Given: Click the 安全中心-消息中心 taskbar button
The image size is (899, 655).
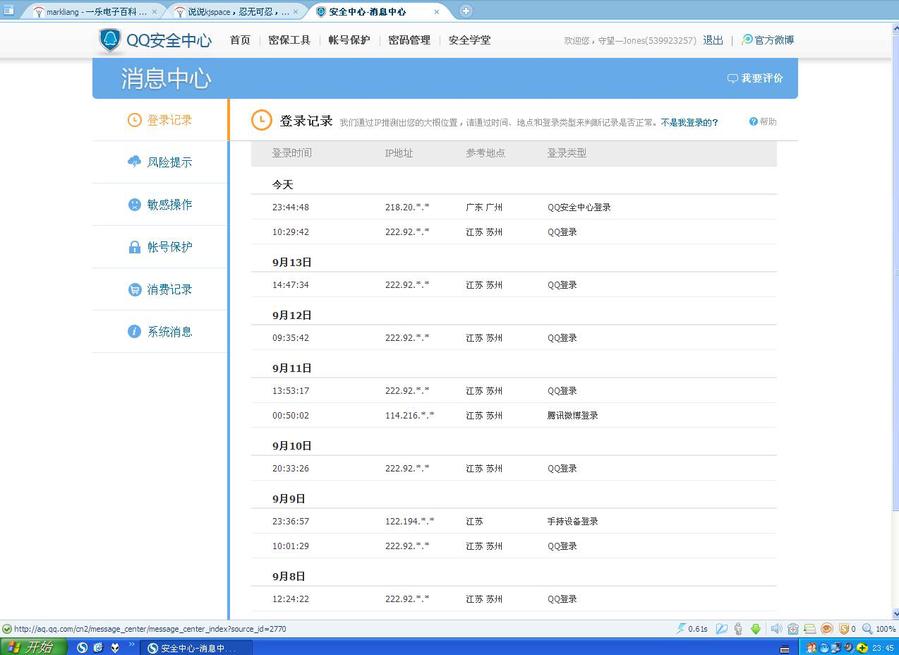Looking at the screenshot, I should (197, 648).
